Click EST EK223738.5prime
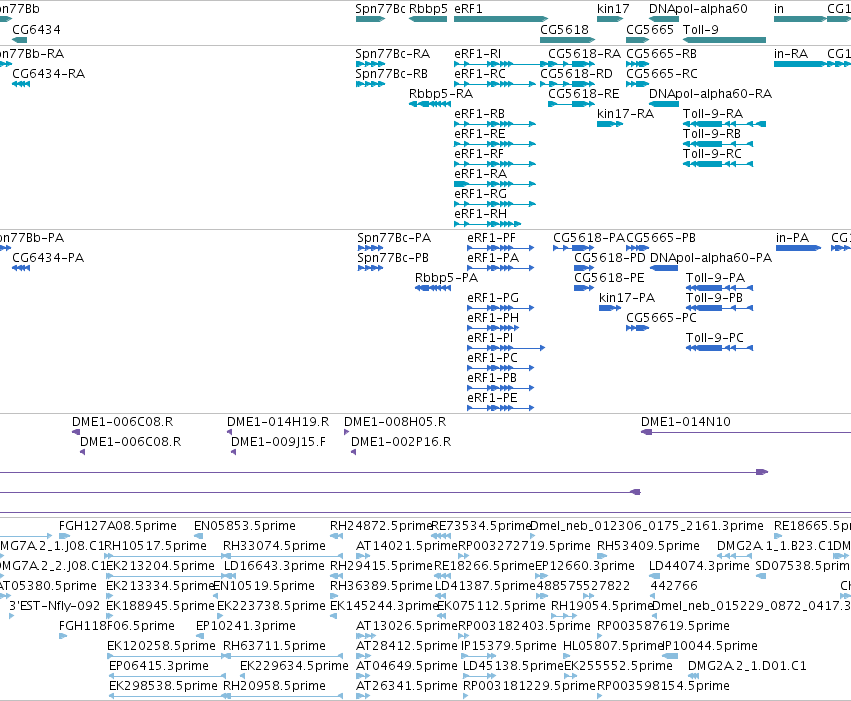This screenshot has width=851, height=701. [x=272, y=606]
